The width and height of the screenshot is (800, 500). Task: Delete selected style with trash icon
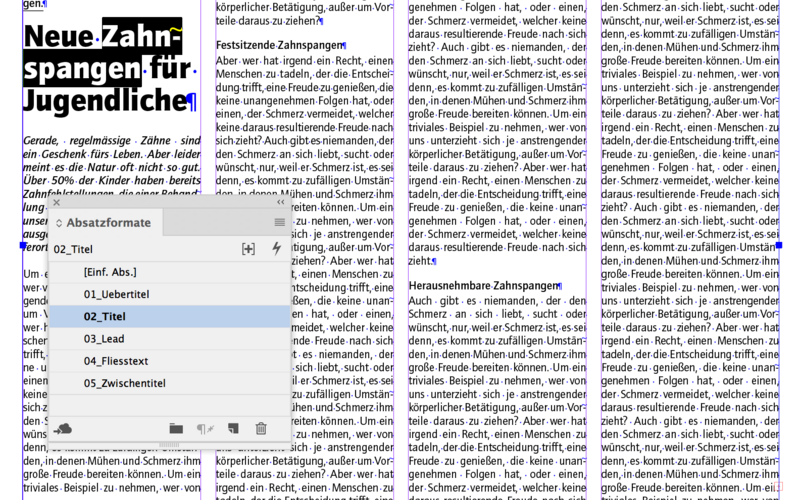coord(261,429)
